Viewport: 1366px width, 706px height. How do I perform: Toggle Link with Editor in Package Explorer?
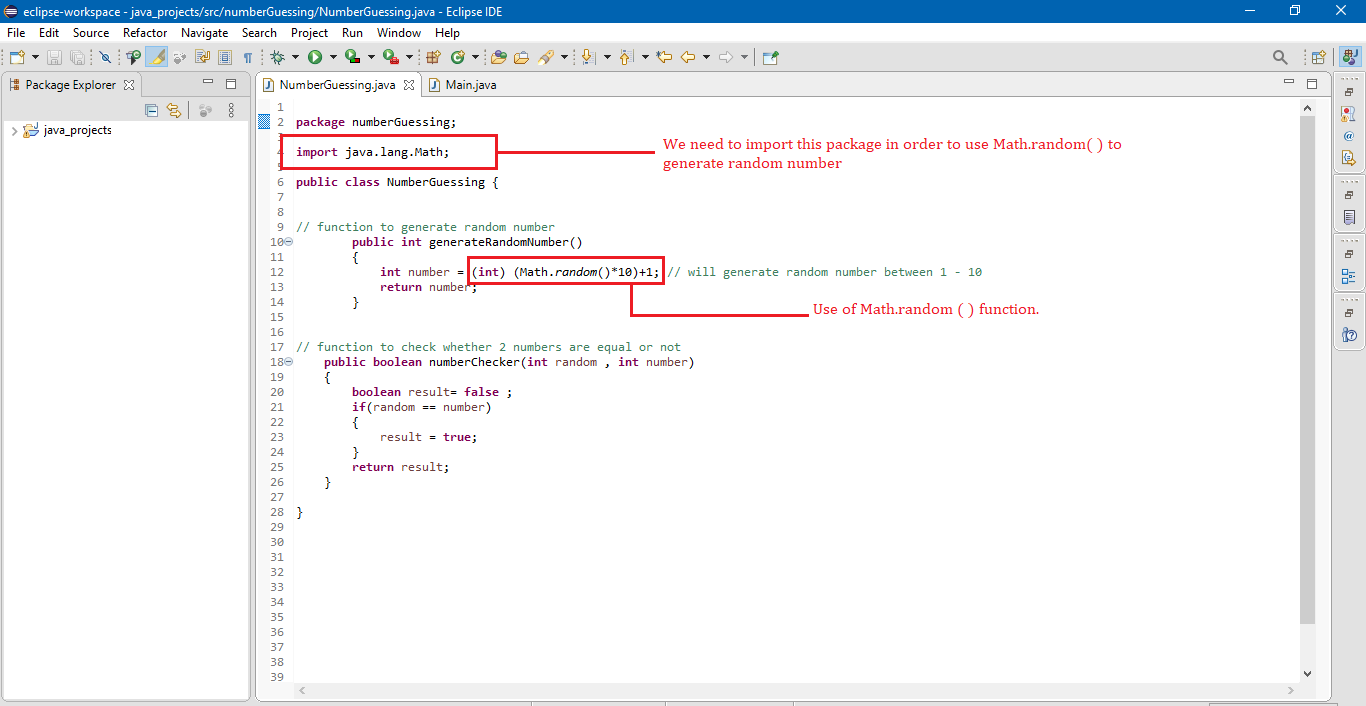pos(173,110)
